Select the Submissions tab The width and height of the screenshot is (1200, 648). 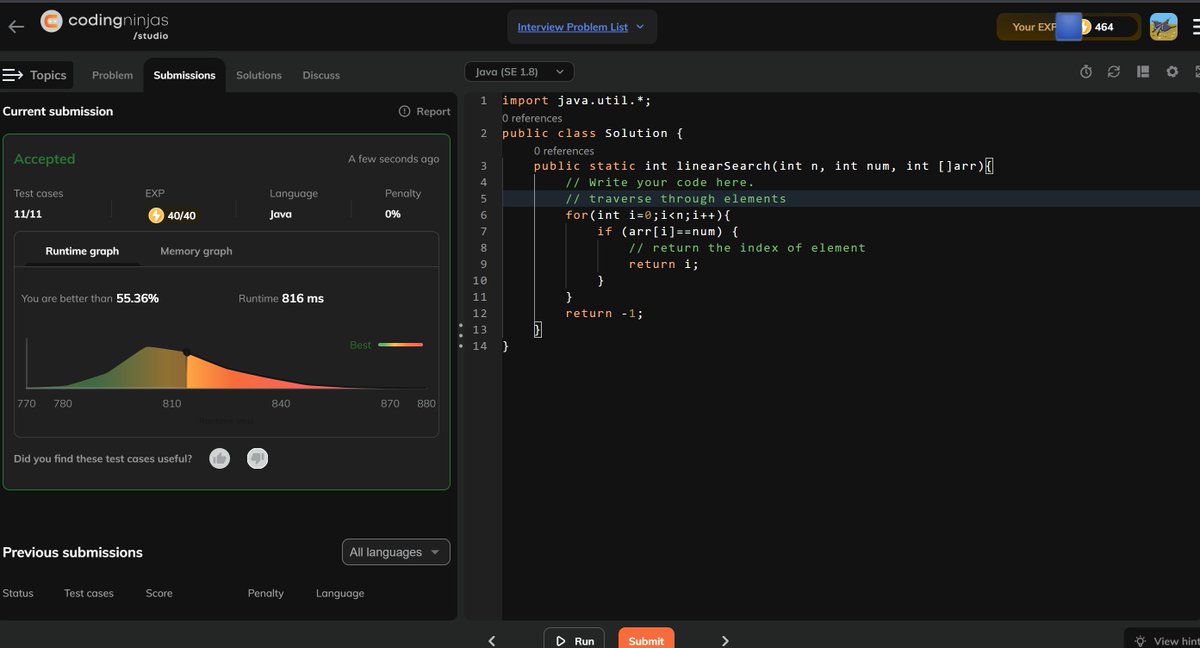[x=184, y=75]
